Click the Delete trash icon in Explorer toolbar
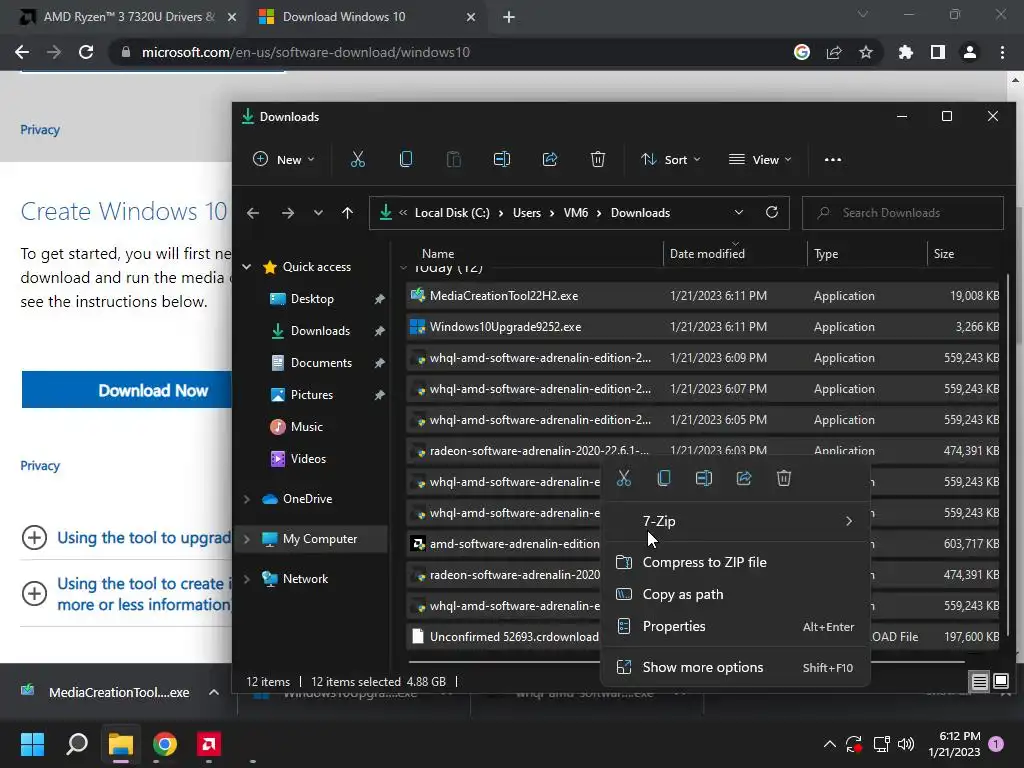The image size is (1024, 768). click(598, 159)
